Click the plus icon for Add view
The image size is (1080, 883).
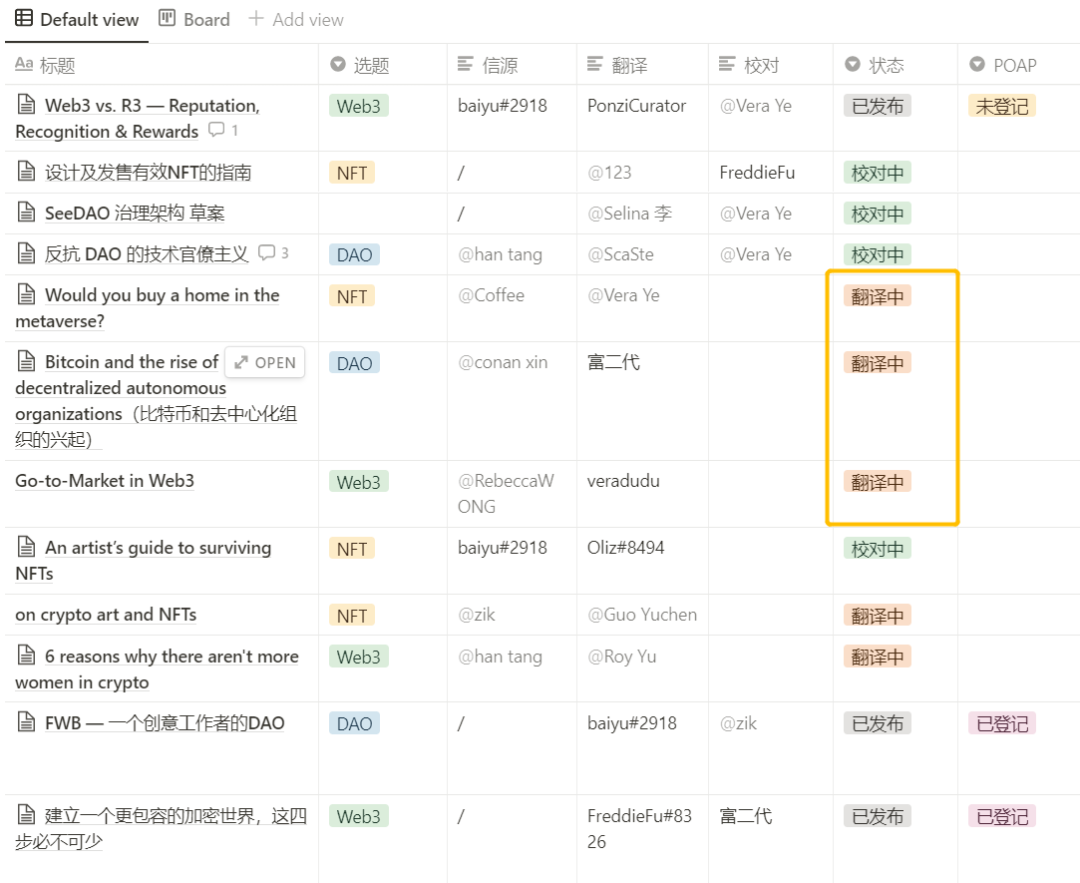256,19
